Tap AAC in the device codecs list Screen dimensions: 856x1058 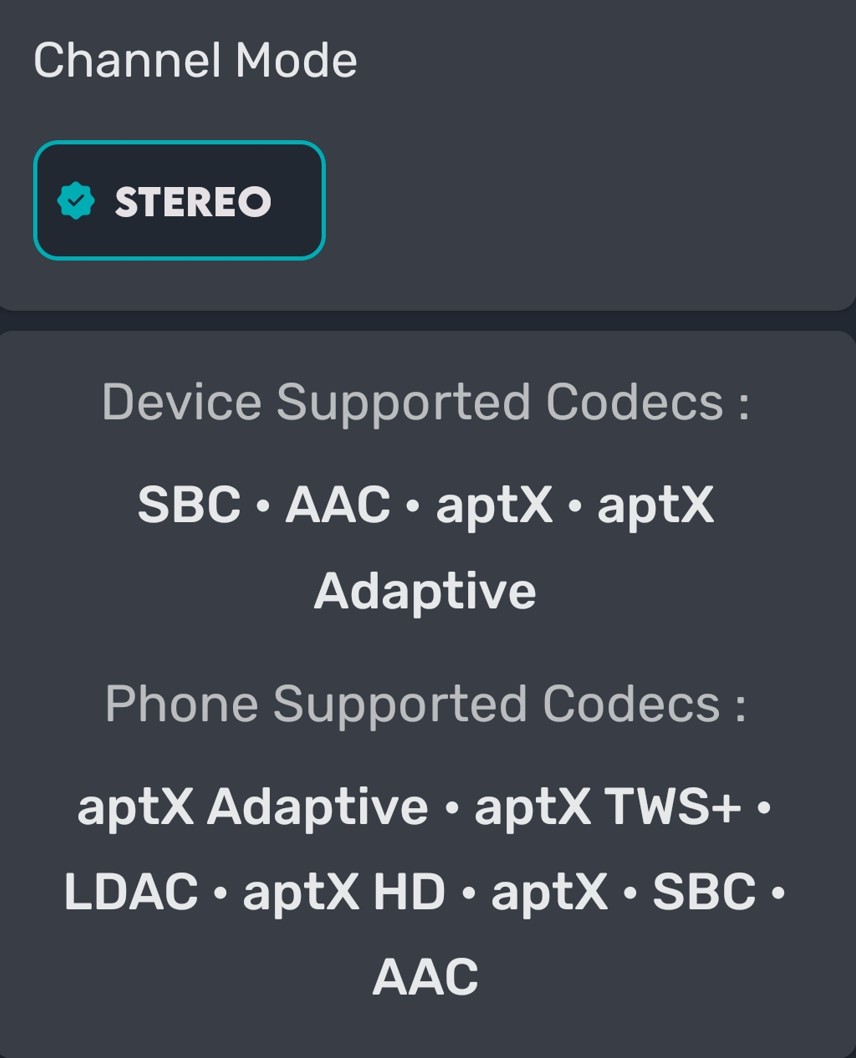[x=337, y=505]
